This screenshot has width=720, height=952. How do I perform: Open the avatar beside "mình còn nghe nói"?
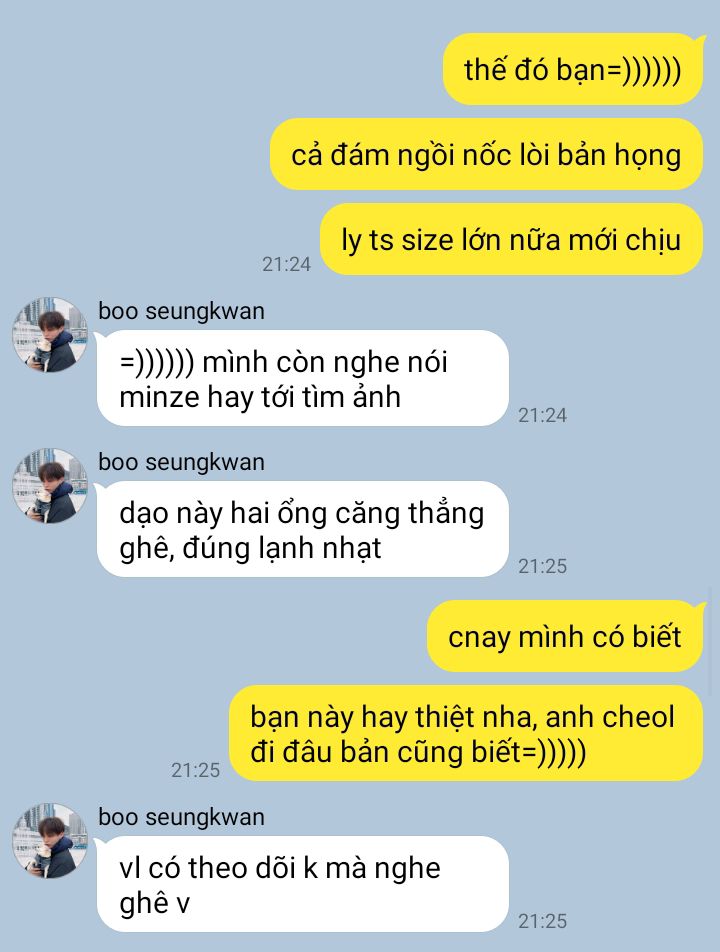tap(50, 335)
